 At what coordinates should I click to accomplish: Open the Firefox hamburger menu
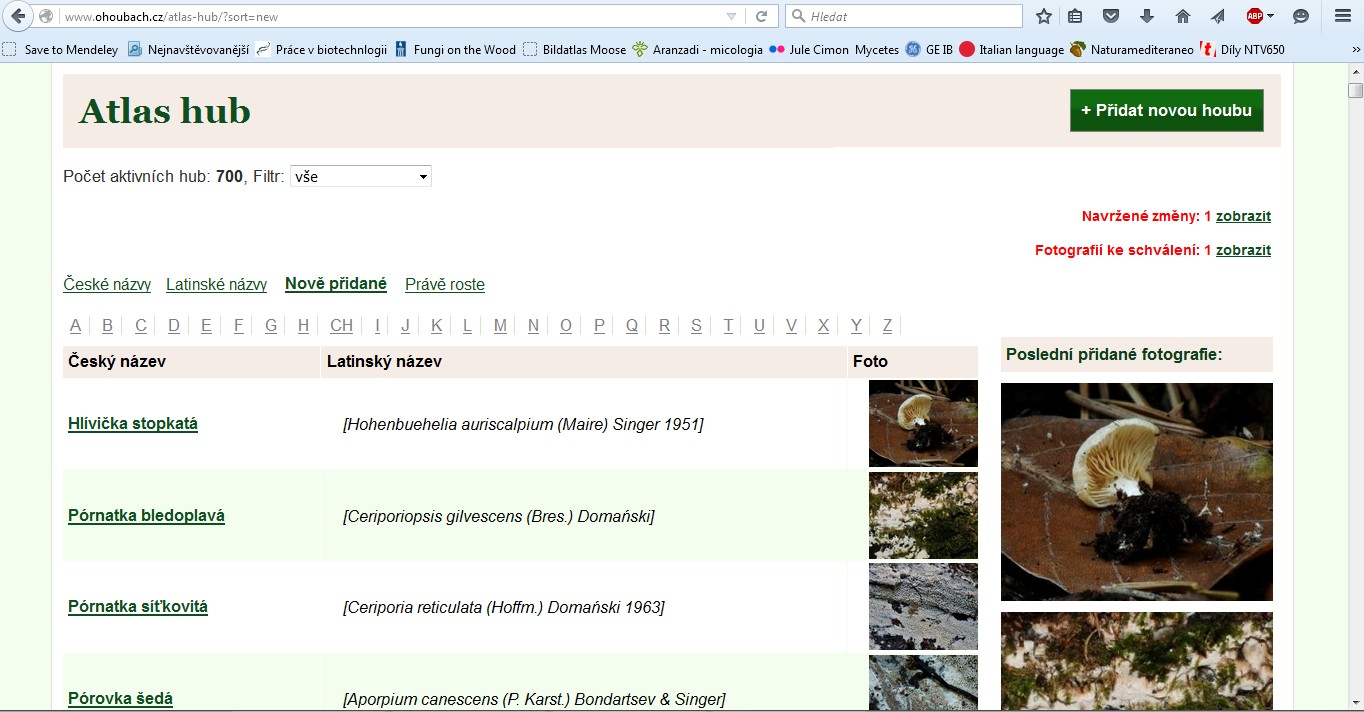(x=1343, y=16)
